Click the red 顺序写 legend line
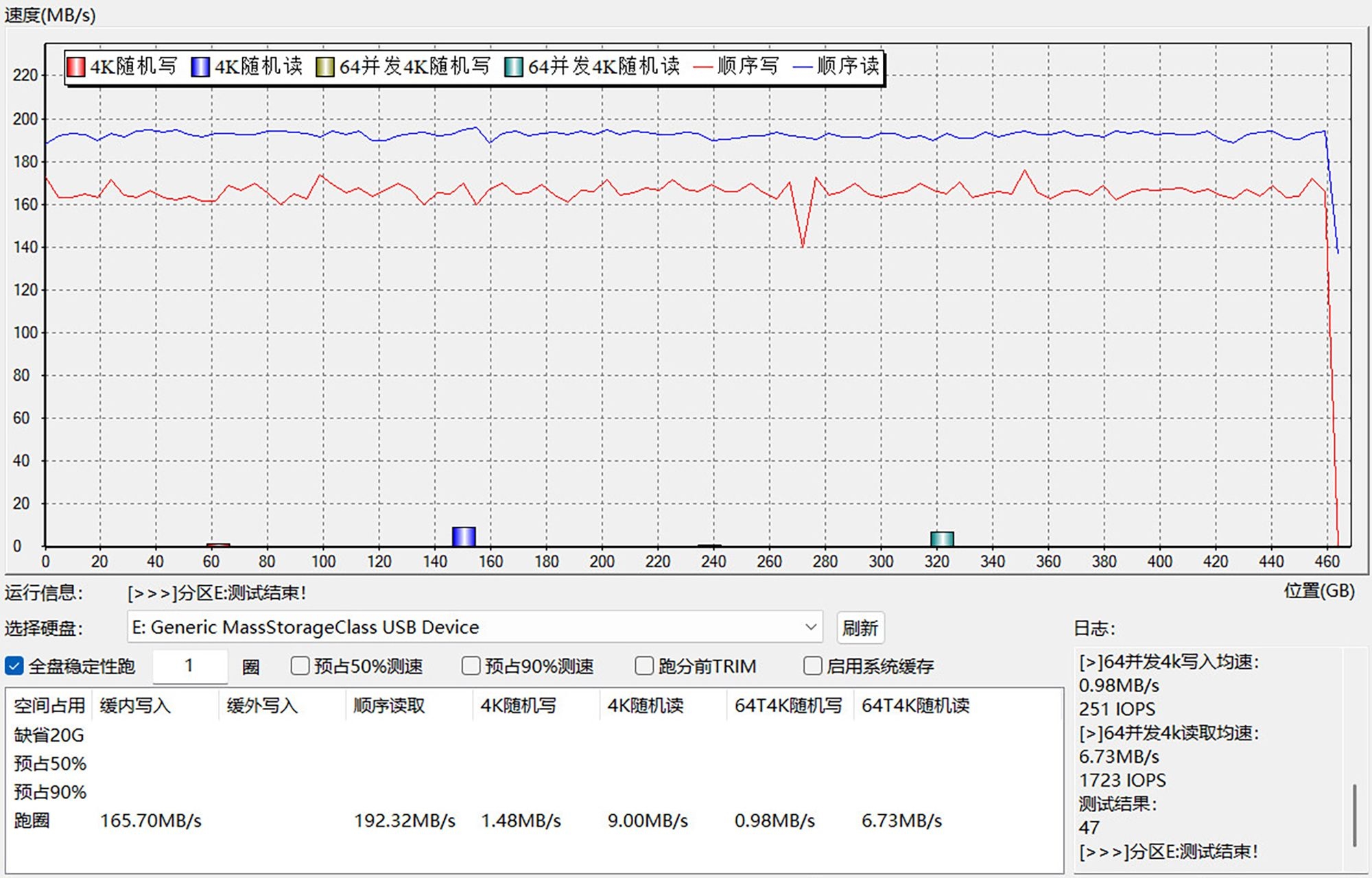 (703, 67)
